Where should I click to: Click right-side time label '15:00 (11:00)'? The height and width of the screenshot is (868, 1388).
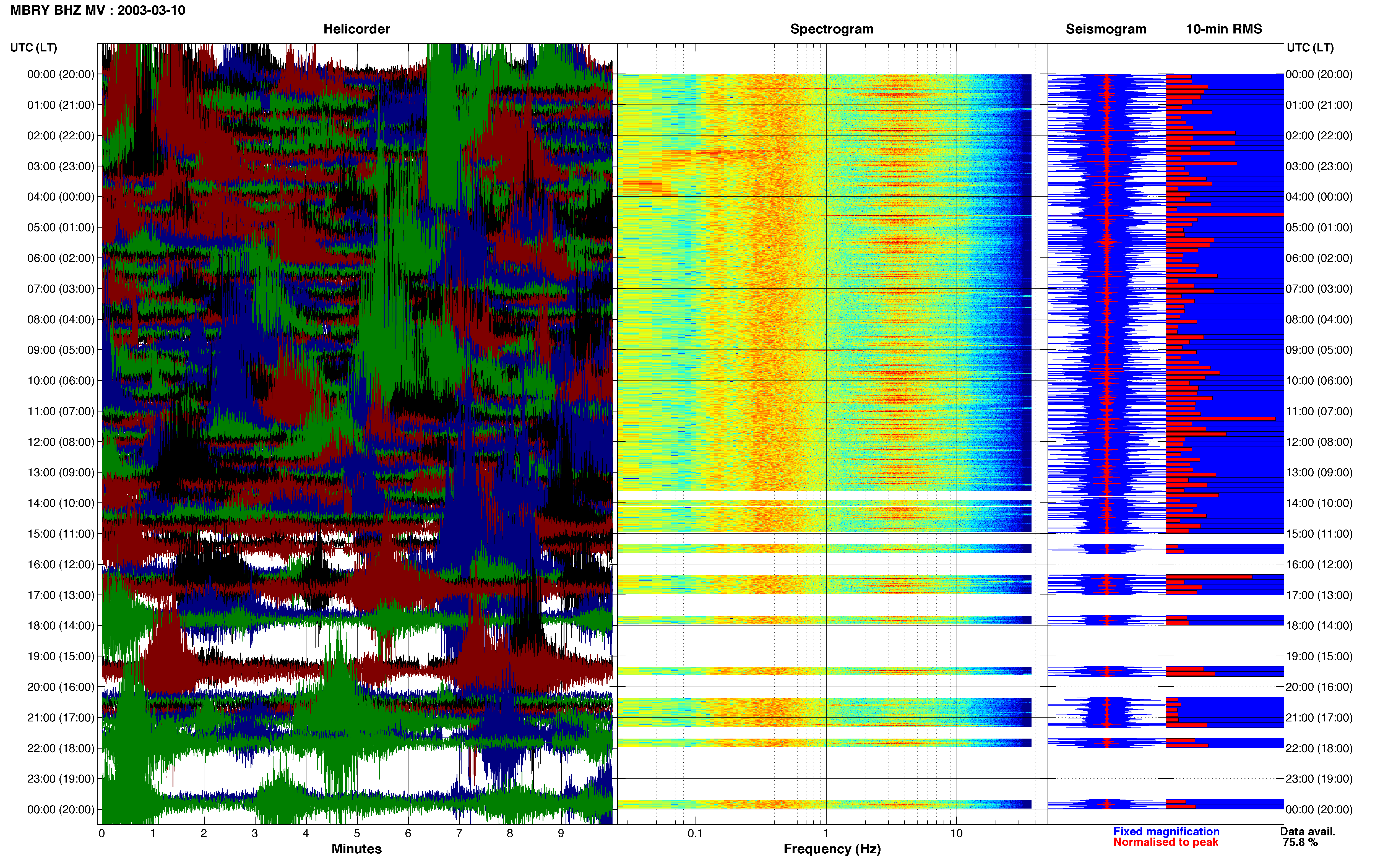pos(1319,534)
